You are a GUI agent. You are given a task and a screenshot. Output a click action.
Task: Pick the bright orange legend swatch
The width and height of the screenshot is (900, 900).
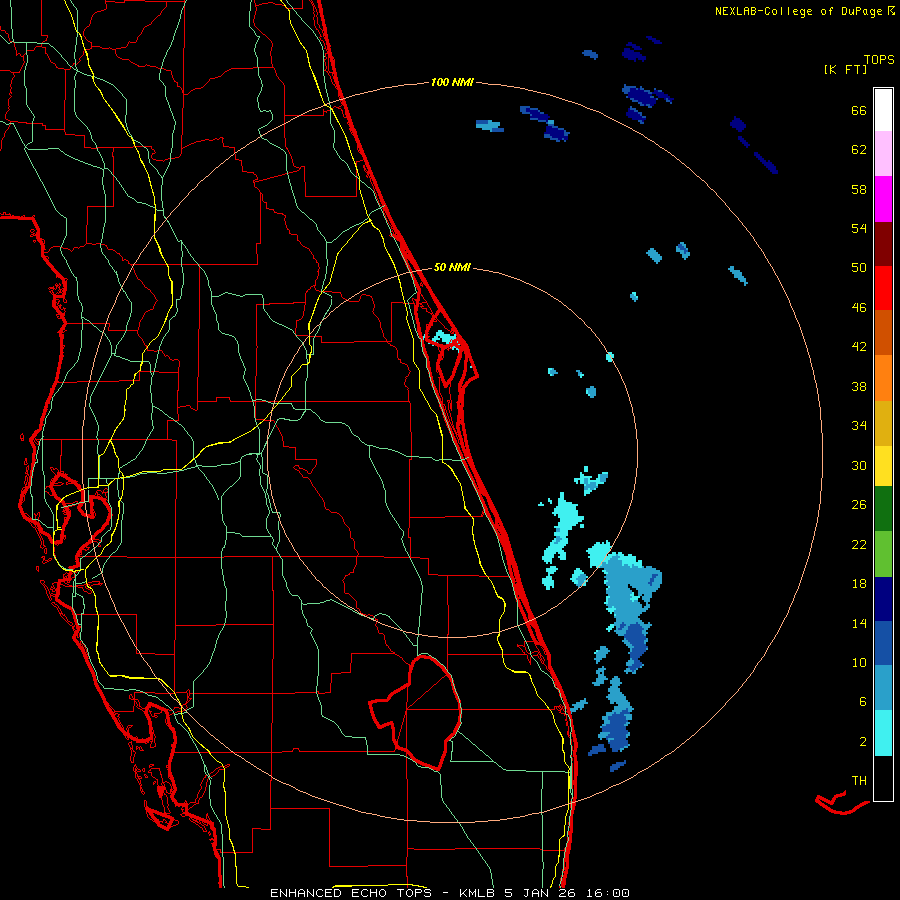(x=883, y=378)
